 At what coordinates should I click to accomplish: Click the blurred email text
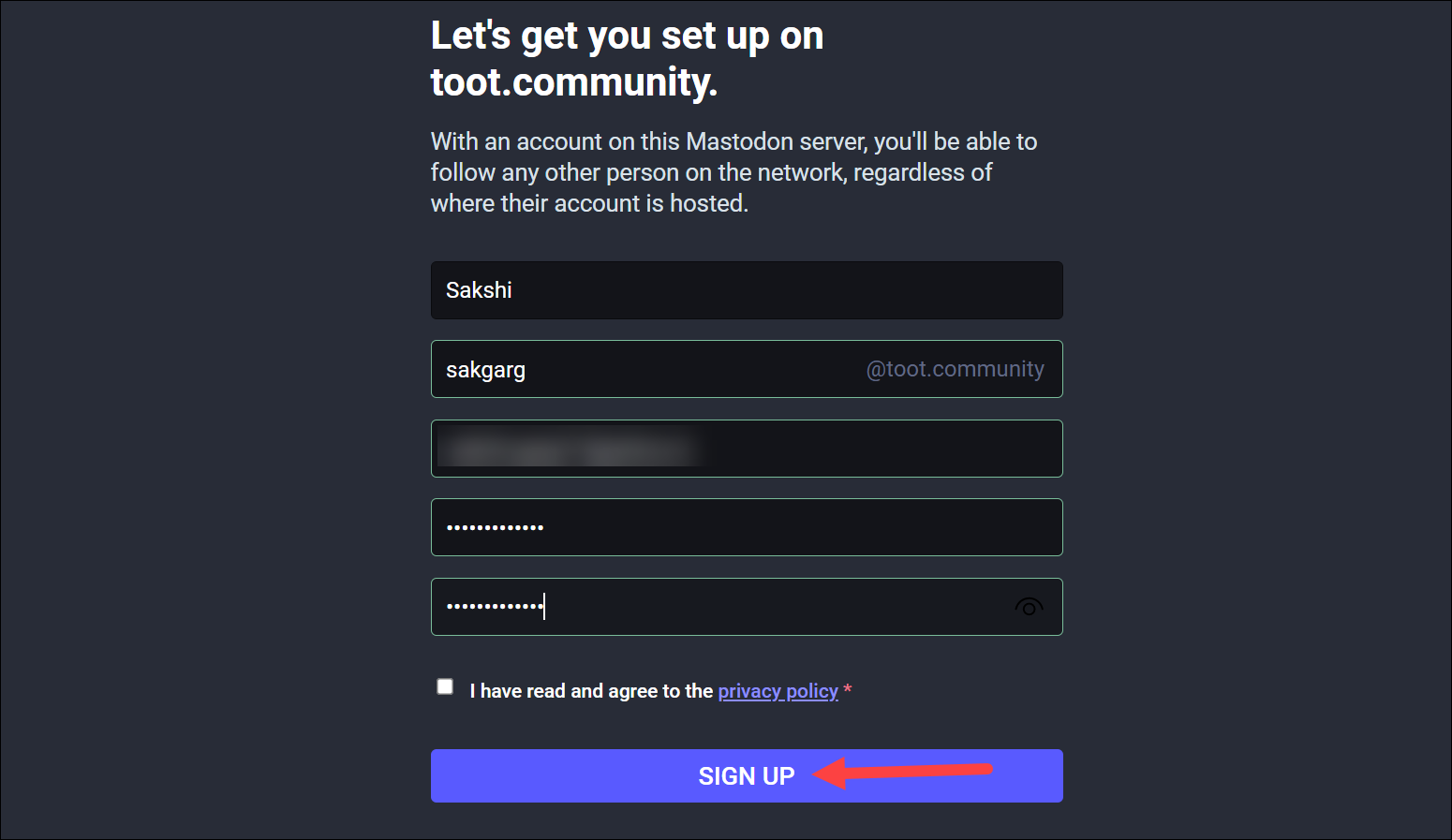click(570, 448)
